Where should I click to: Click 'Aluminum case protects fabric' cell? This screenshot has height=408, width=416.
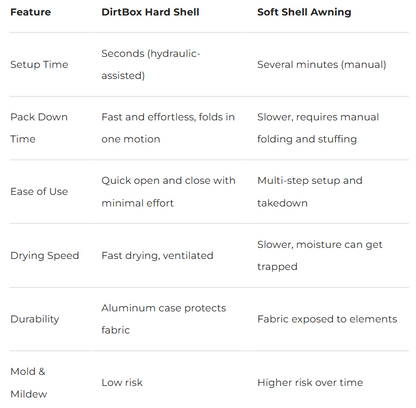click(164, 319)
